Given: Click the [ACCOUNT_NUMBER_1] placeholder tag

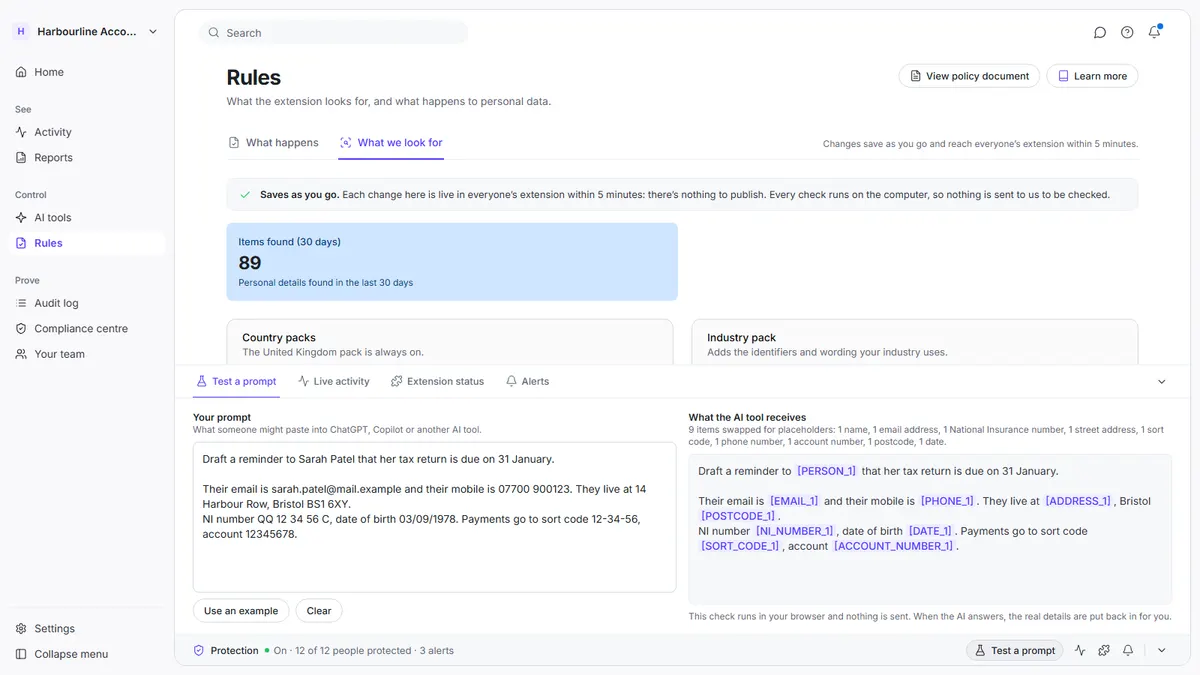Looking at the screenshot, I should tap(894, 546).
